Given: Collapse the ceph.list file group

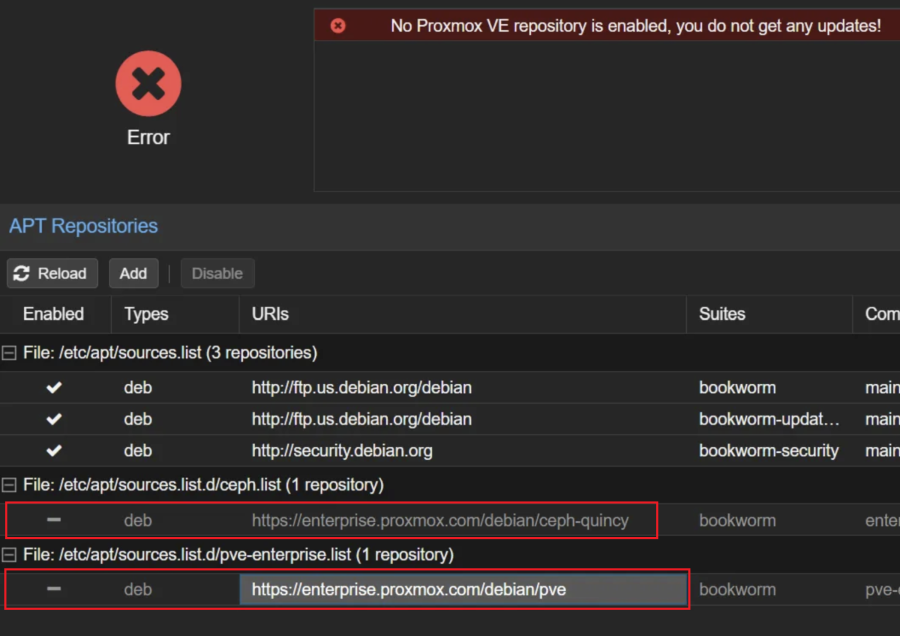Looking at the screenshot, I should tap(10, 485).
